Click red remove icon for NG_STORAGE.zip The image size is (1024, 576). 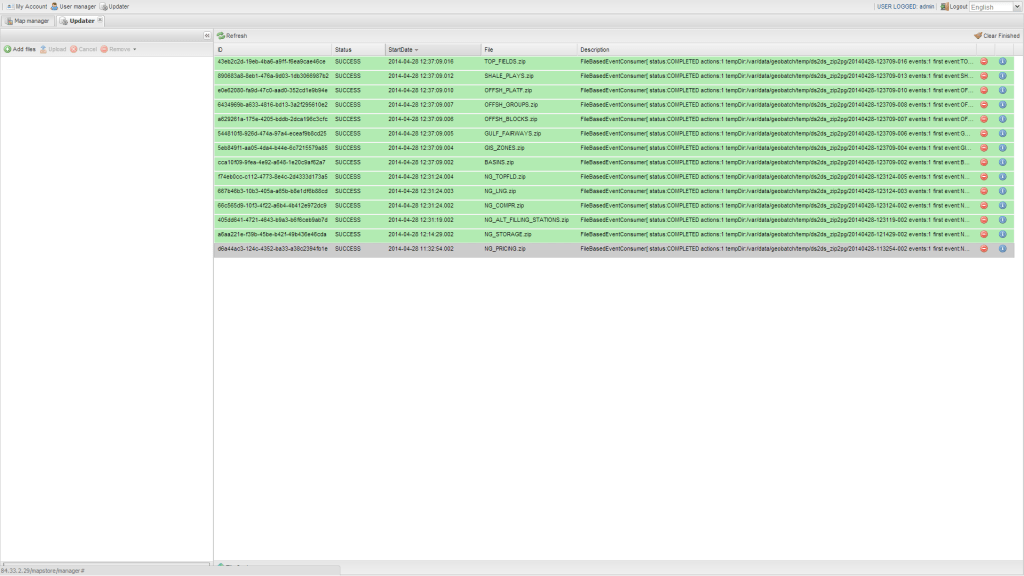click(x=984, y=234)
